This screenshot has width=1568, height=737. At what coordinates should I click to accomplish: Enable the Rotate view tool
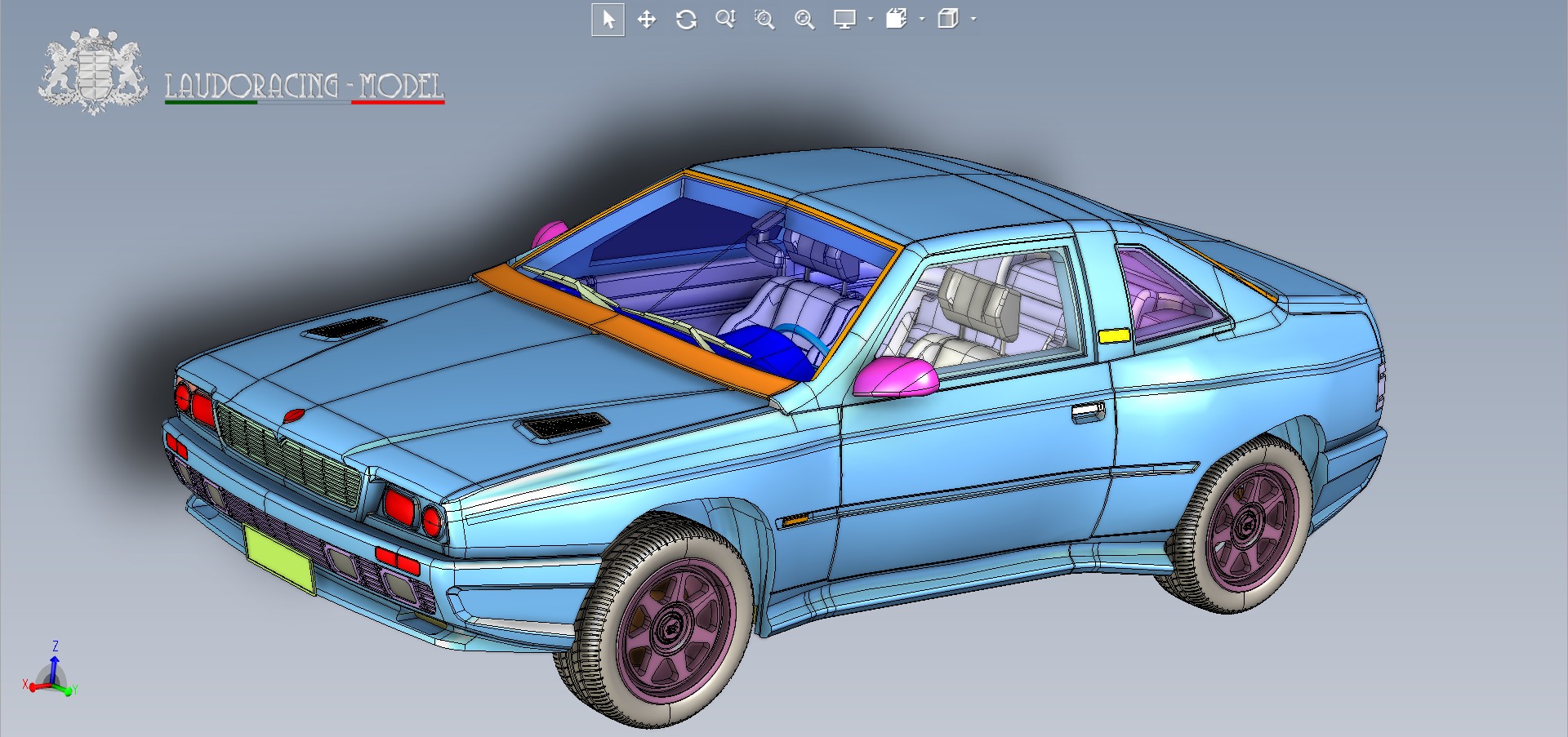point(686,20)
